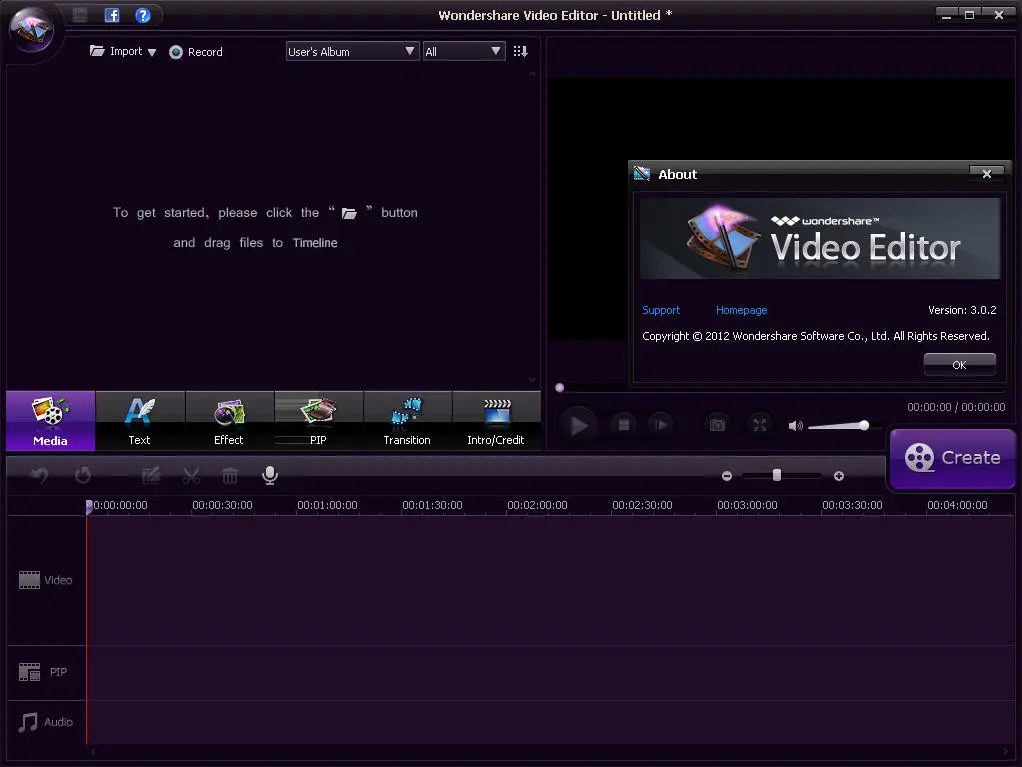
Task: Take a snapshot with the camera icon
Action: click(718, 425)
